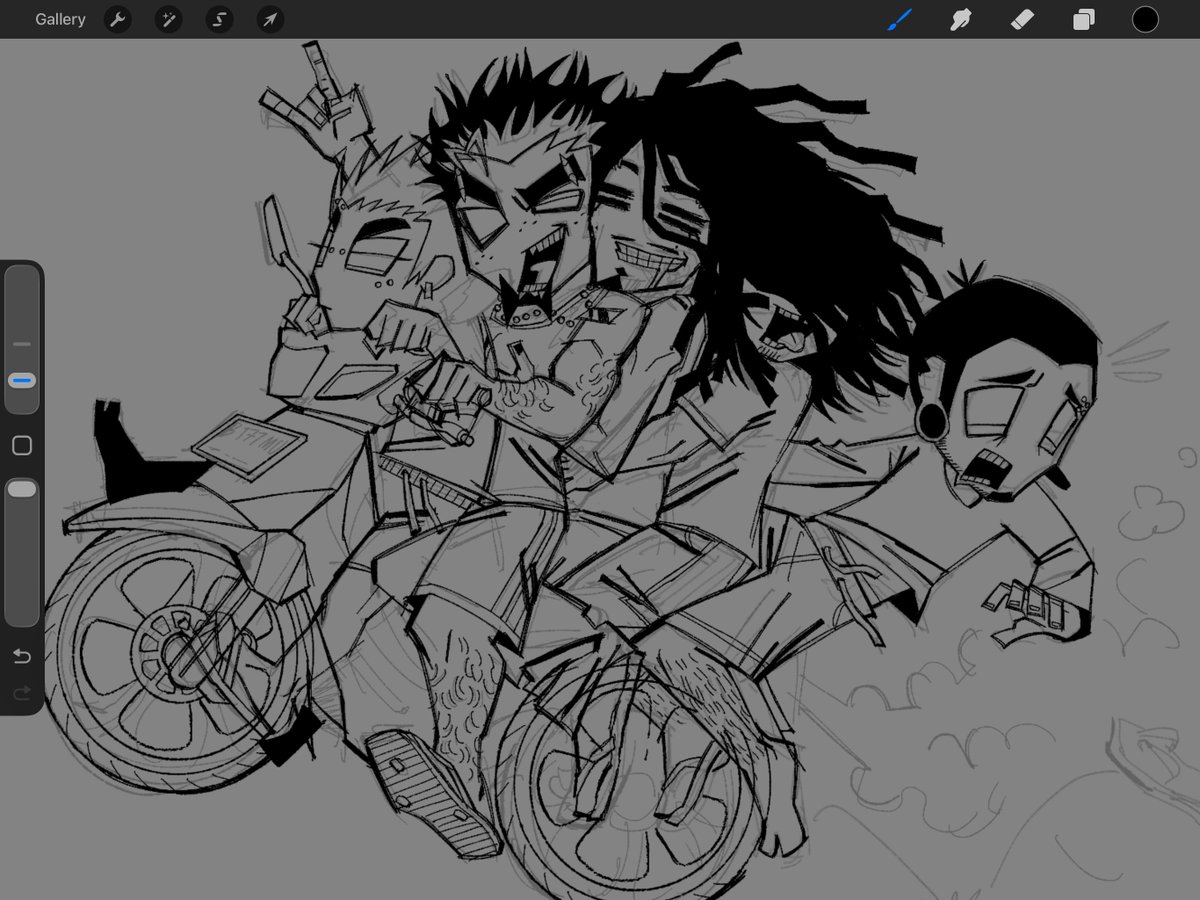Open the active color picker

1145,19
